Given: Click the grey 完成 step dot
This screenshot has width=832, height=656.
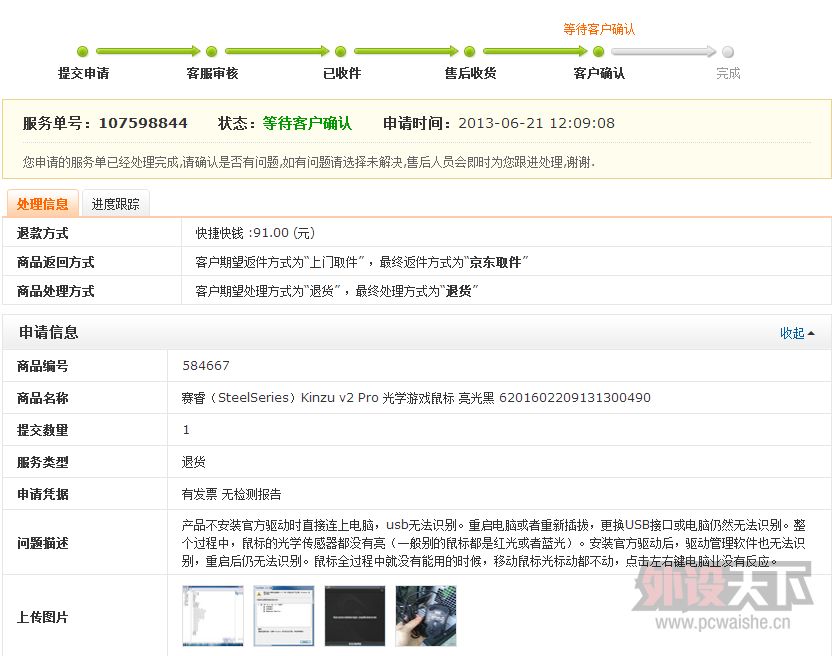Looking at the screenshot, I should click(x=728, y=51).
